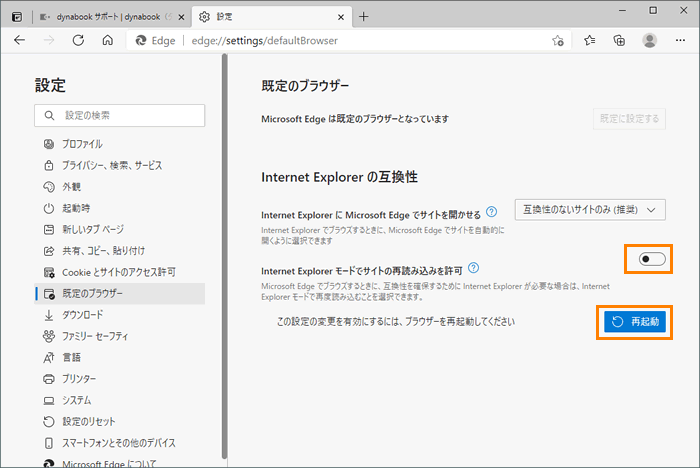Open 言語 settings
Viewport: 700px width, 468px height.
120,358
